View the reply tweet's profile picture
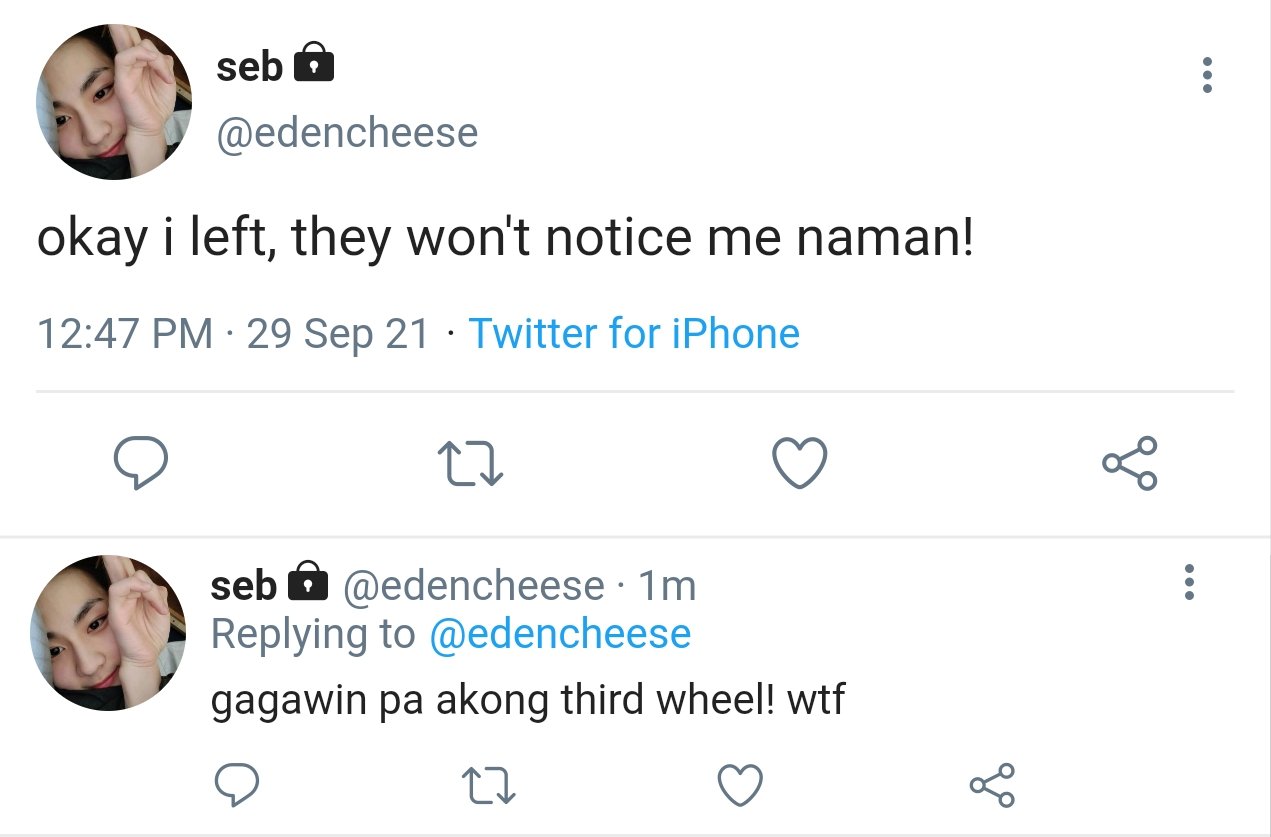Image resolution: width=1271 pixels, height=837 pixels. click(110, 633)
